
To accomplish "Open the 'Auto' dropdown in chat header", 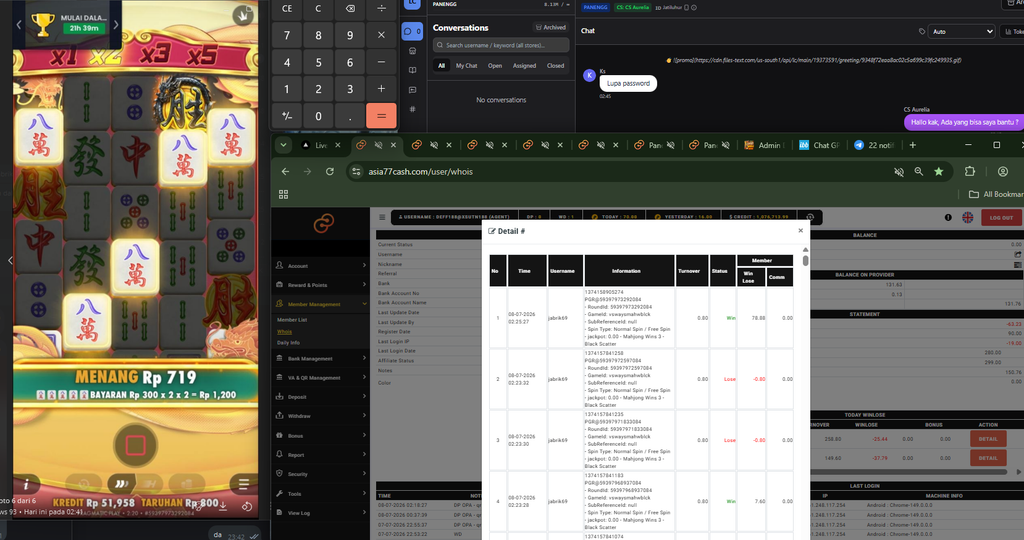I will (963, 31).
